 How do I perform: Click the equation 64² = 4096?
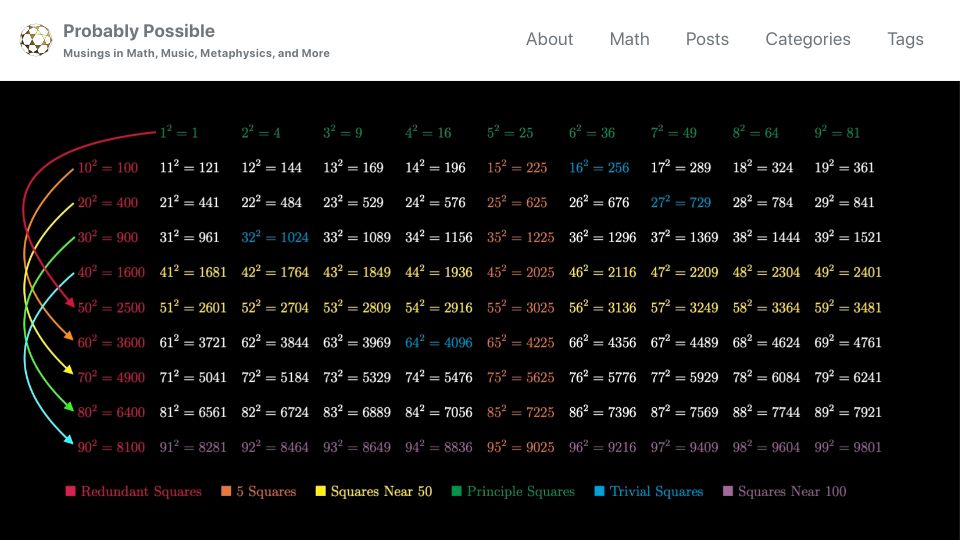[439, 342]
